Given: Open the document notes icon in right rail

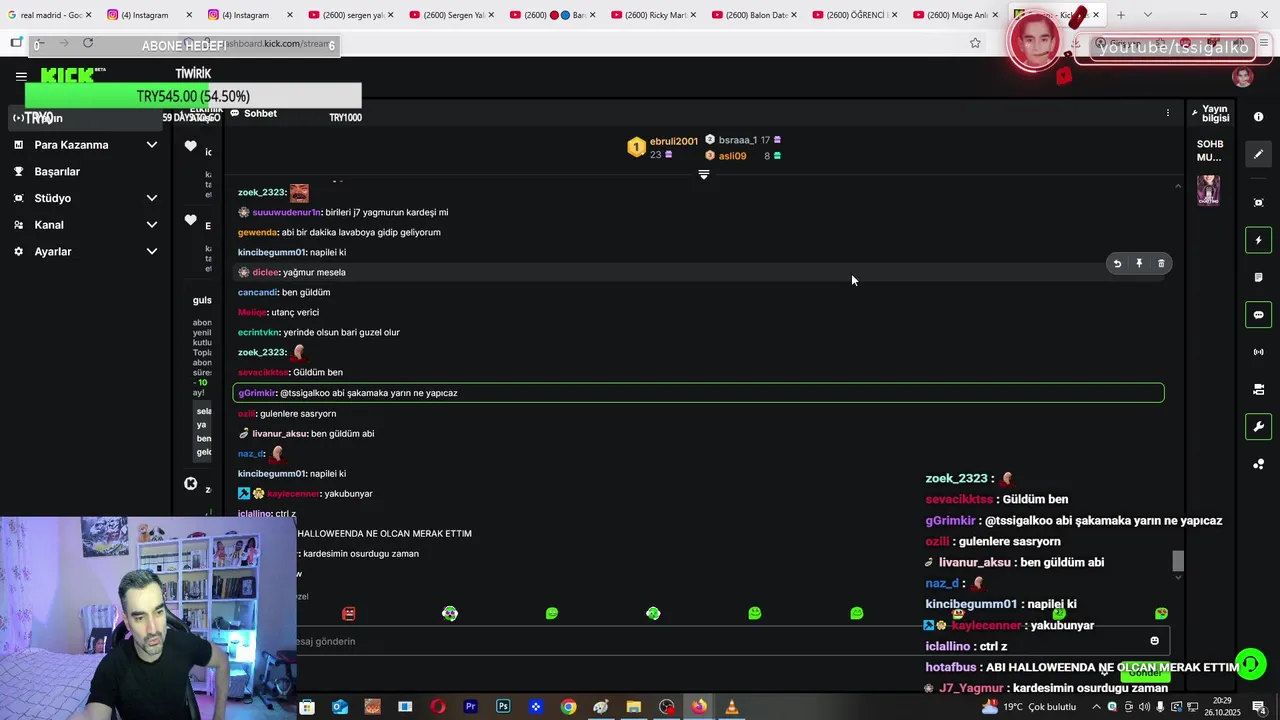Looking at the screenshot, I should tap(1259, 277).
